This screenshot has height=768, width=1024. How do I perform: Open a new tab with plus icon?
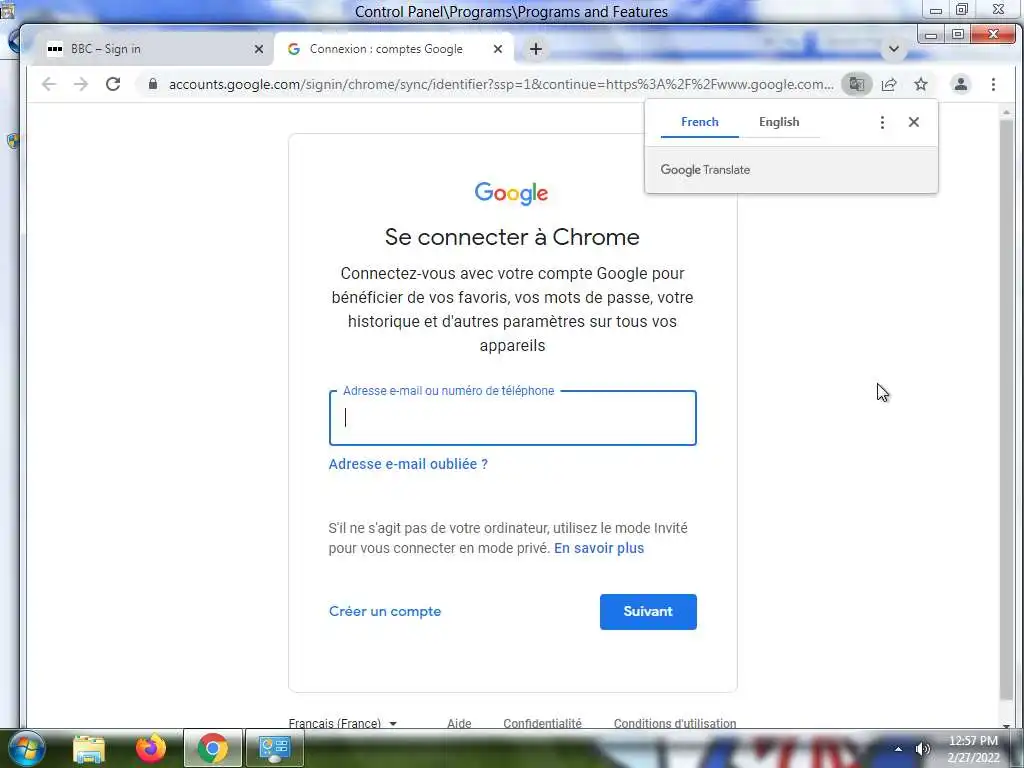(536, 49)
